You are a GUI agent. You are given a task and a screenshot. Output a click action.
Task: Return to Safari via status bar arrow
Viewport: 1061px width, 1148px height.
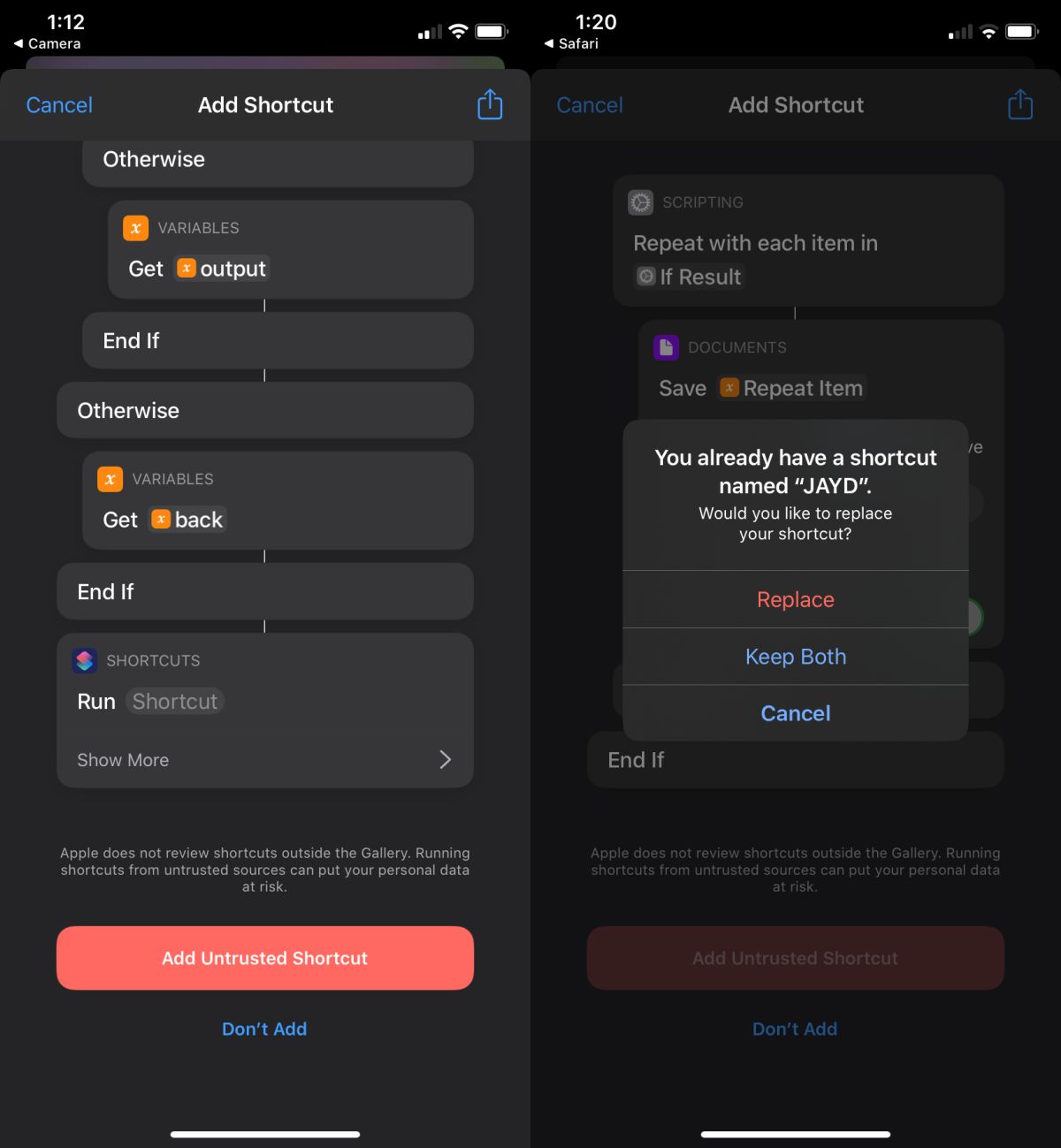(549, 43)
